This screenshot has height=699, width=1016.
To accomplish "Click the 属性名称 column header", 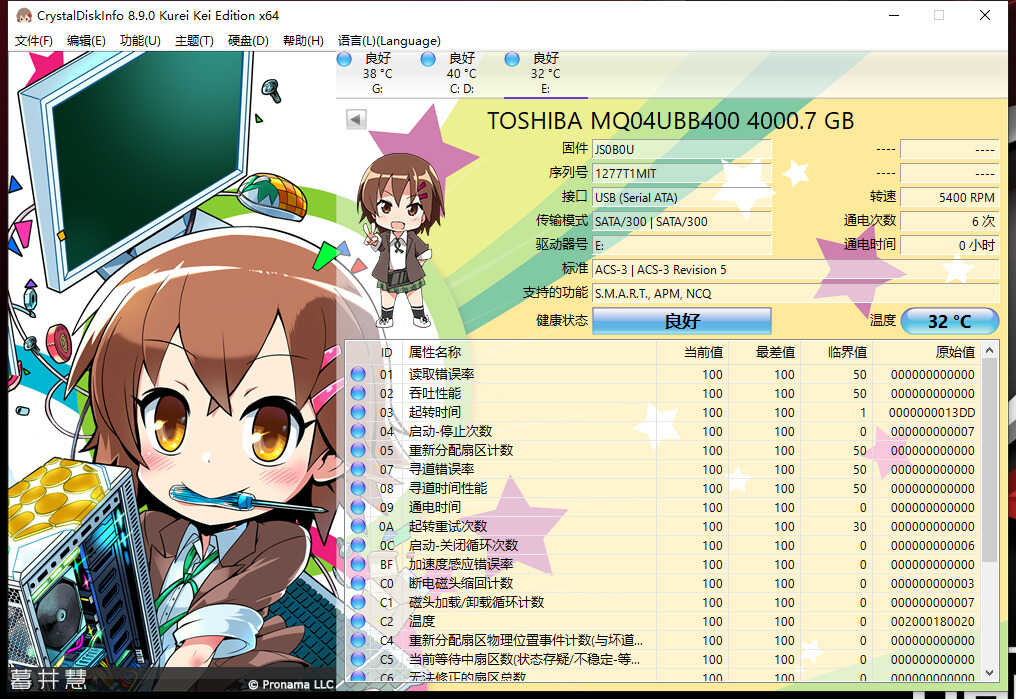I will pos(529,352).
